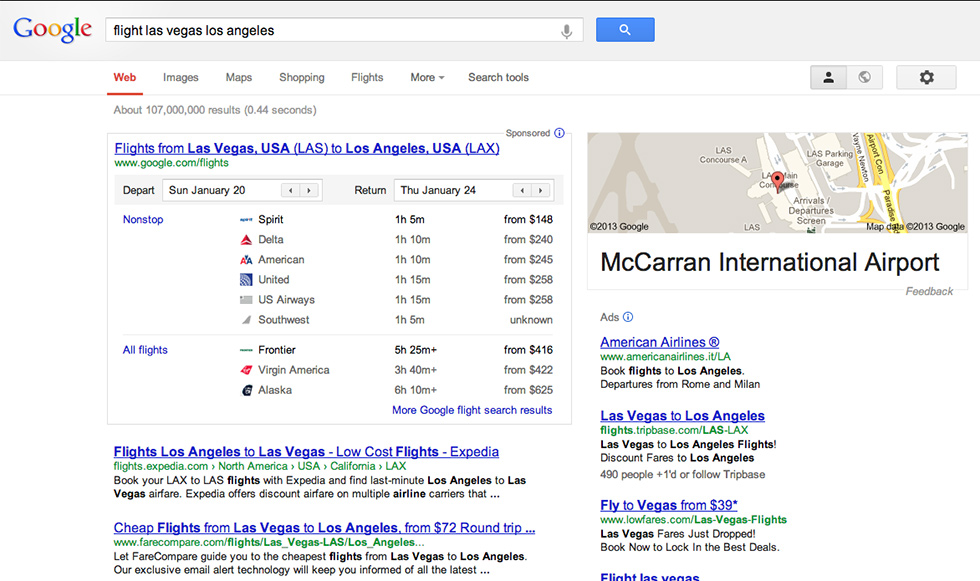This screenshot has height=581, width=980.
Task: Click the Spirit airline logo icon
Action: coord(246,220)
